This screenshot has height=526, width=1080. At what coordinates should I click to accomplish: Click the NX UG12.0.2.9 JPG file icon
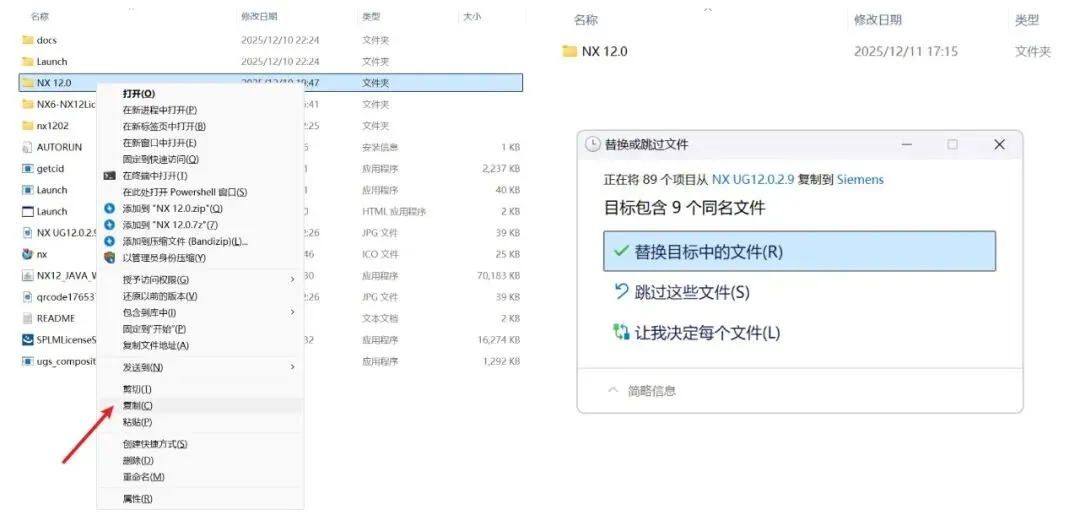click(28, 233)
